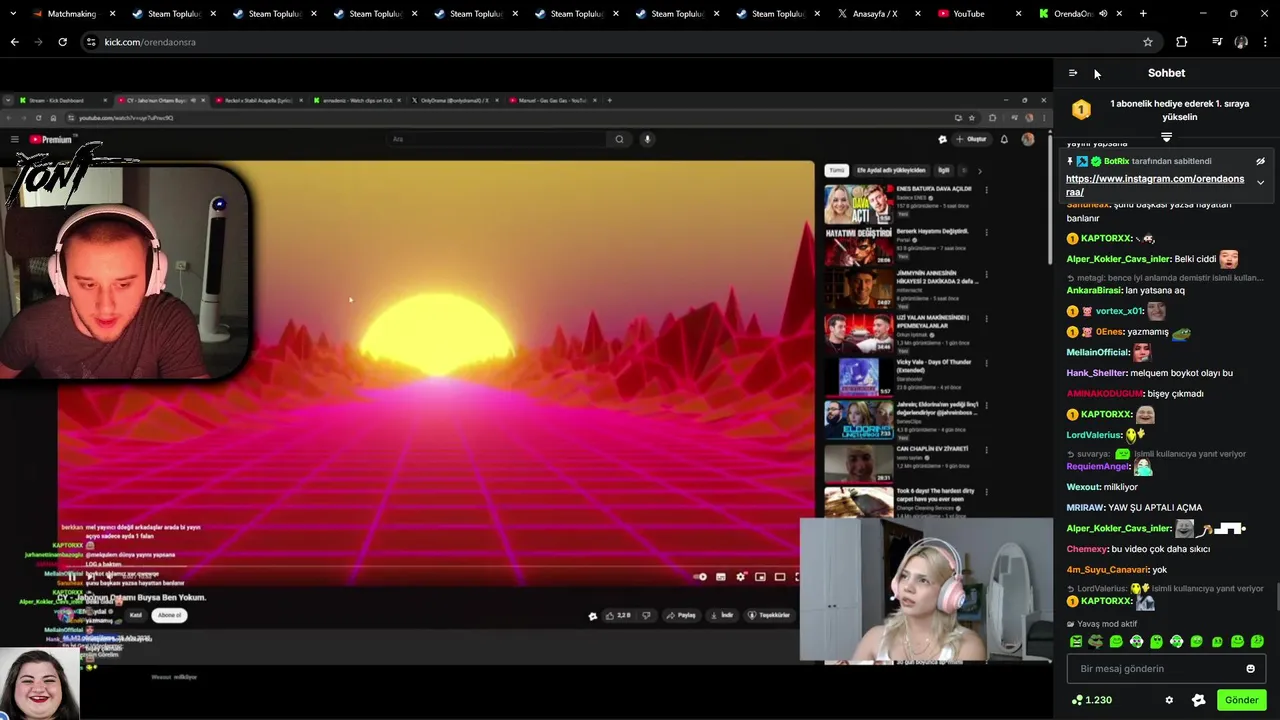
Task: Toggle YouTube autoplay switch in player
Action: 701,577
